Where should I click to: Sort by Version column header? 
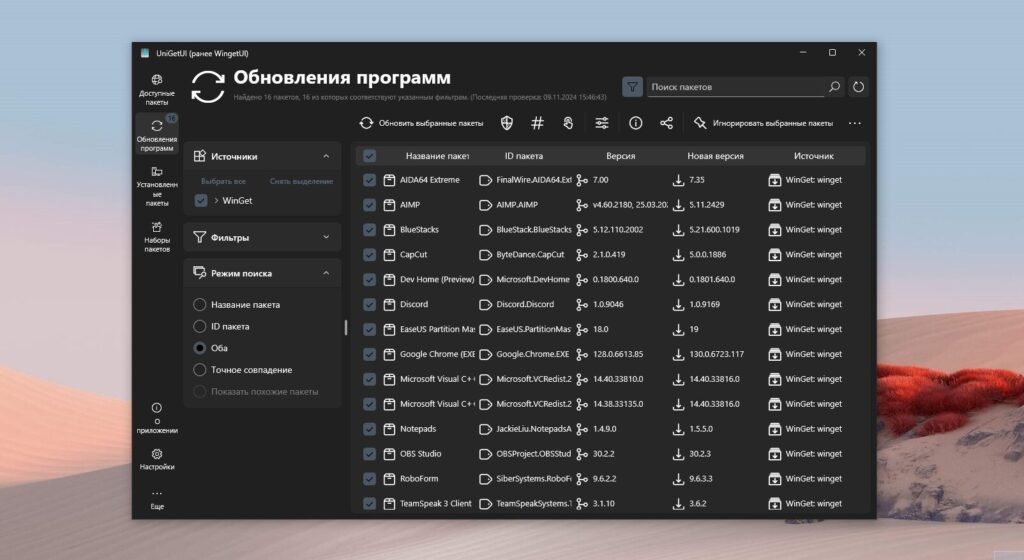point(620,156)
